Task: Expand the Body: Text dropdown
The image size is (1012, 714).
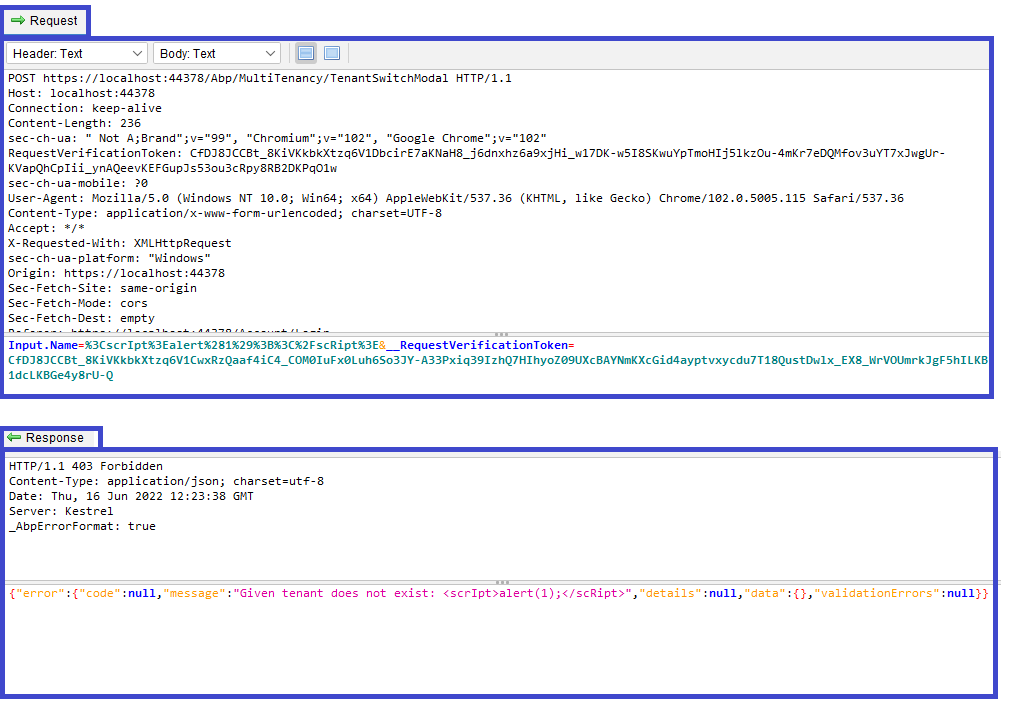Action: 217,54
